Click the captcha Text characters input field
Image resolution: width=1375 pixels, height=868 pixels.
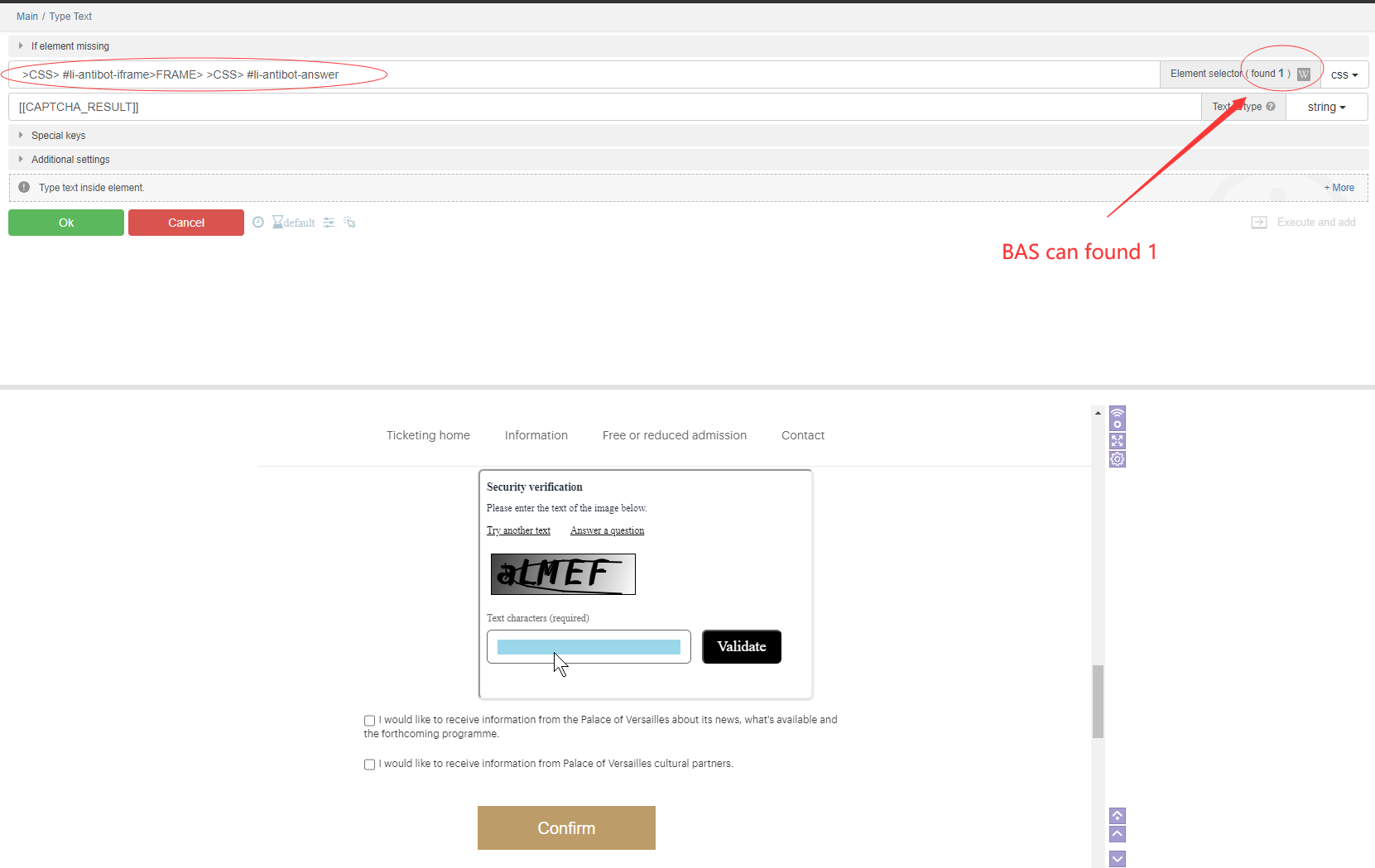click(589, 647)
